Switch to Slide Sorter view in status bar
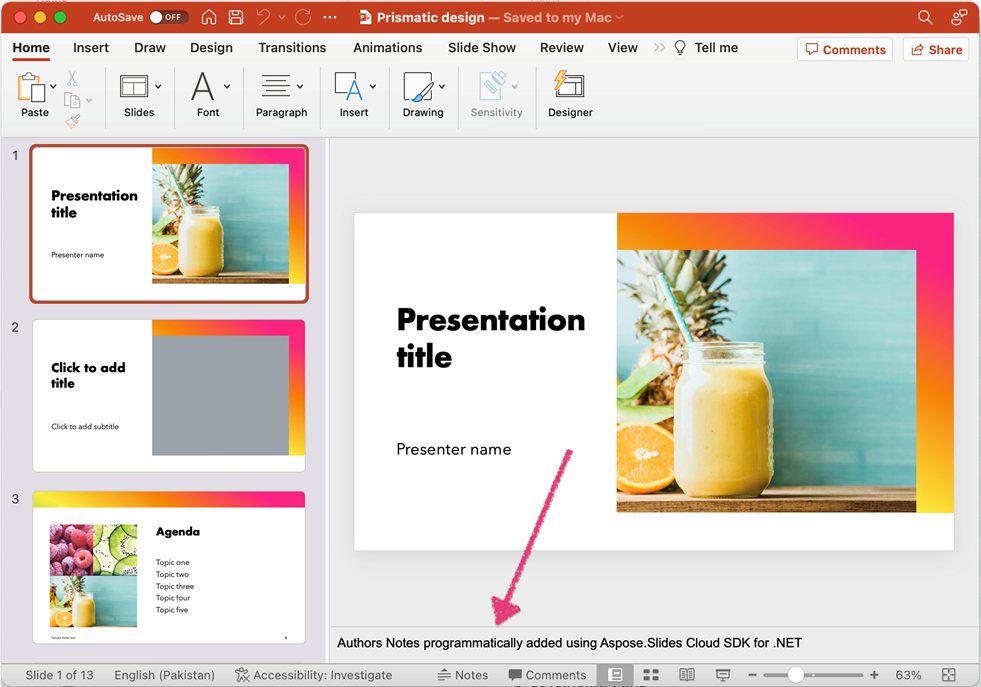 pos(651,675)
